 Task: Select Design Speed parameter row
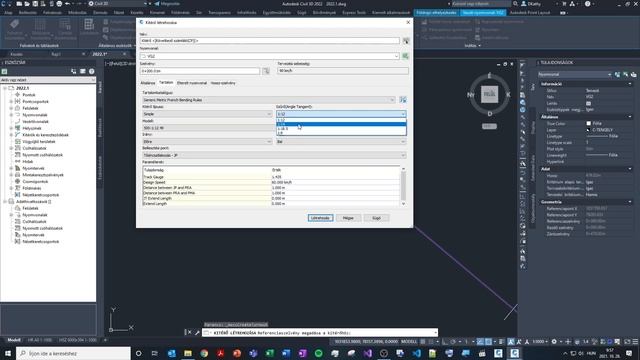click(x=271, y=182)
